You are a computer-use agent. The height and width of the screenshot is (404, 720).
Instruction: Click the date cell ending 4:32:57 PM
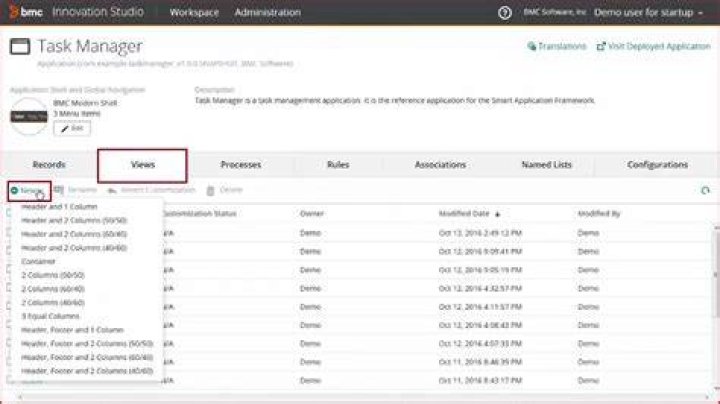point(480,288)
